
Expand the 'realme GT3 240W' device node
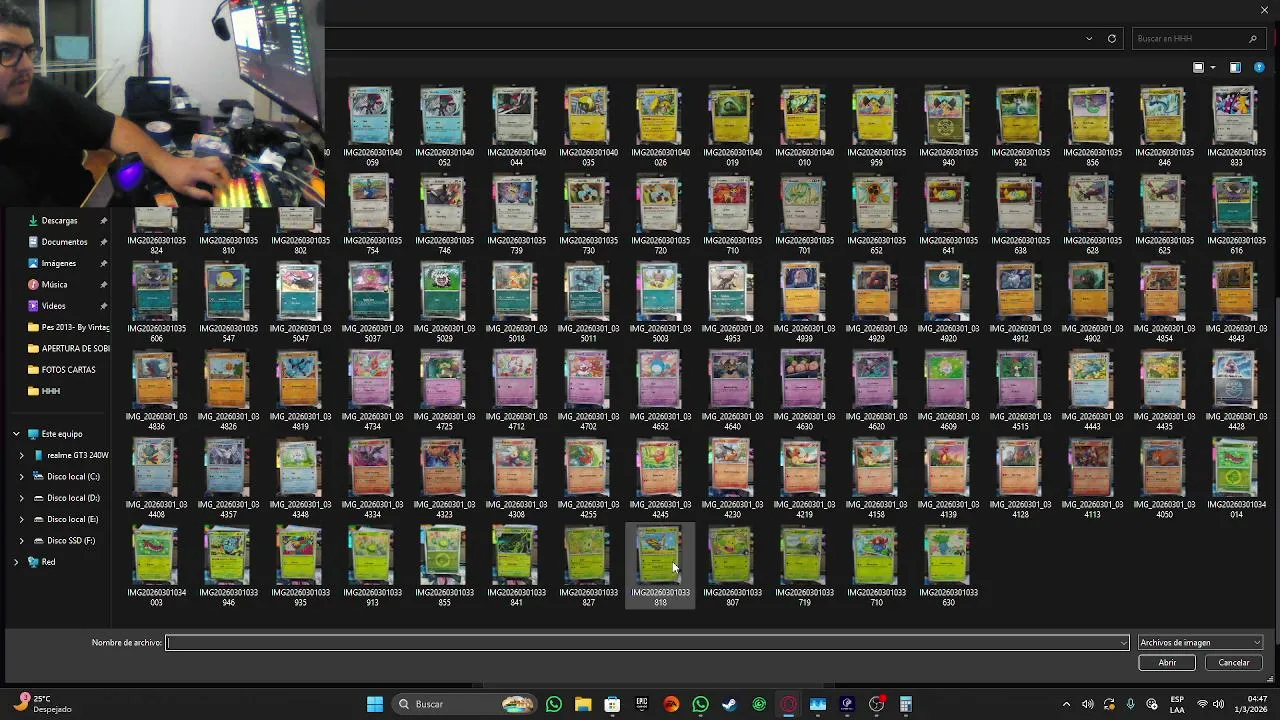pos(22,455)
